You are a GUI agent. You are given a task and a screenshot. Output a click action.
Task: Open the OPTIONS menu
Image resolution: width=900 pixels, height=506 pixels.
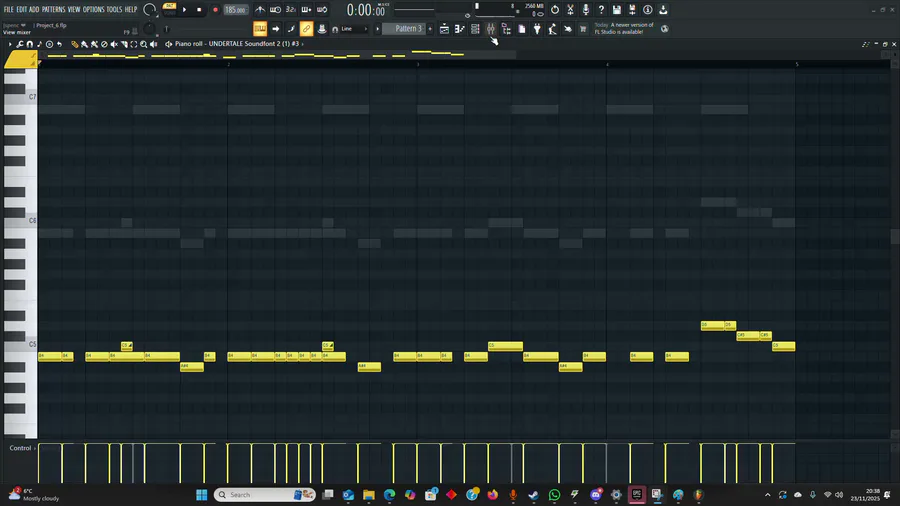(94, 10)
